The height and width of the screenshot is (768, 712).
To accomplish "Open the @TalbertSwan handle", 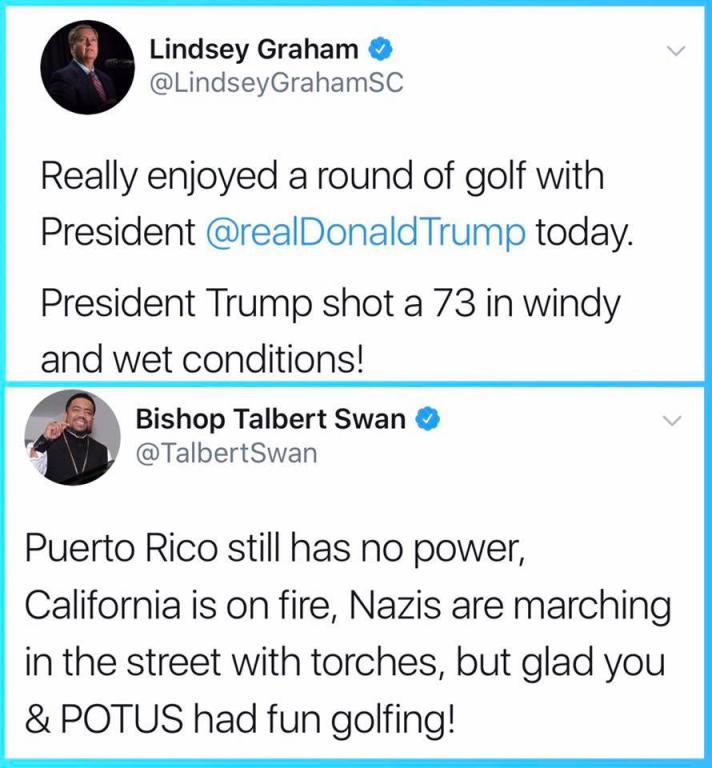I will point(225,453).
